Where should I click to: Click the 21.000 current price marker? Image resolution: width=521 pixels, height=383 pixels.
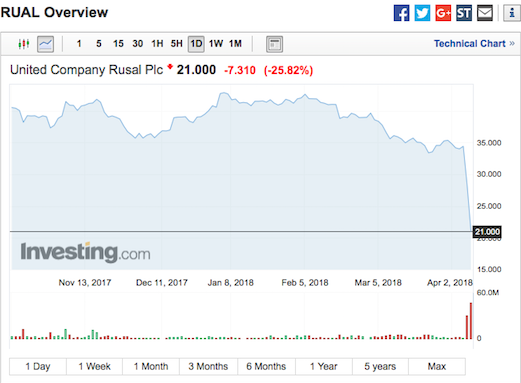tap(487, 232)
